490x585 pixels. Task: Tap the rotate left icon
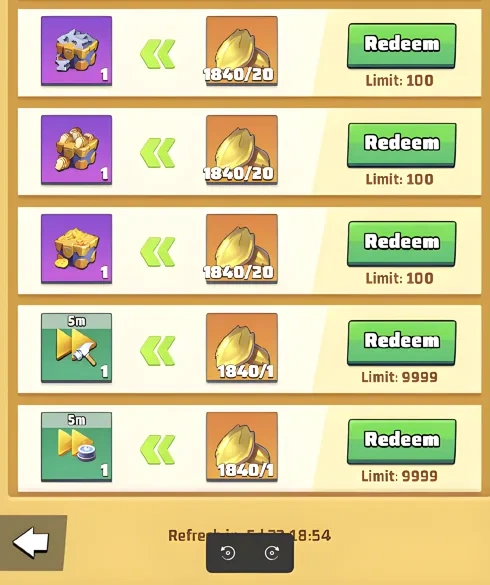228,553
